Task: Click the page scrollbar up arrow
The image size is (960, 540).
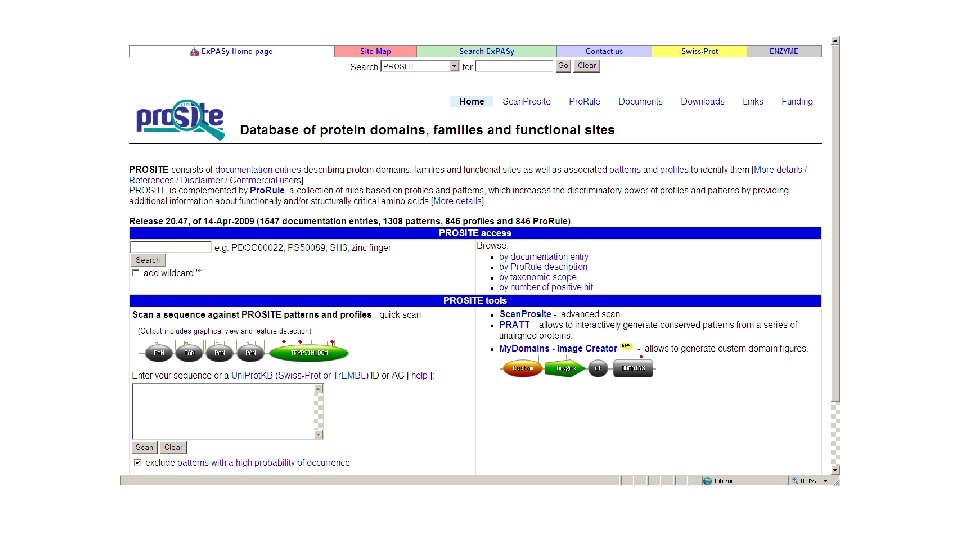Action: click(835, 41)
